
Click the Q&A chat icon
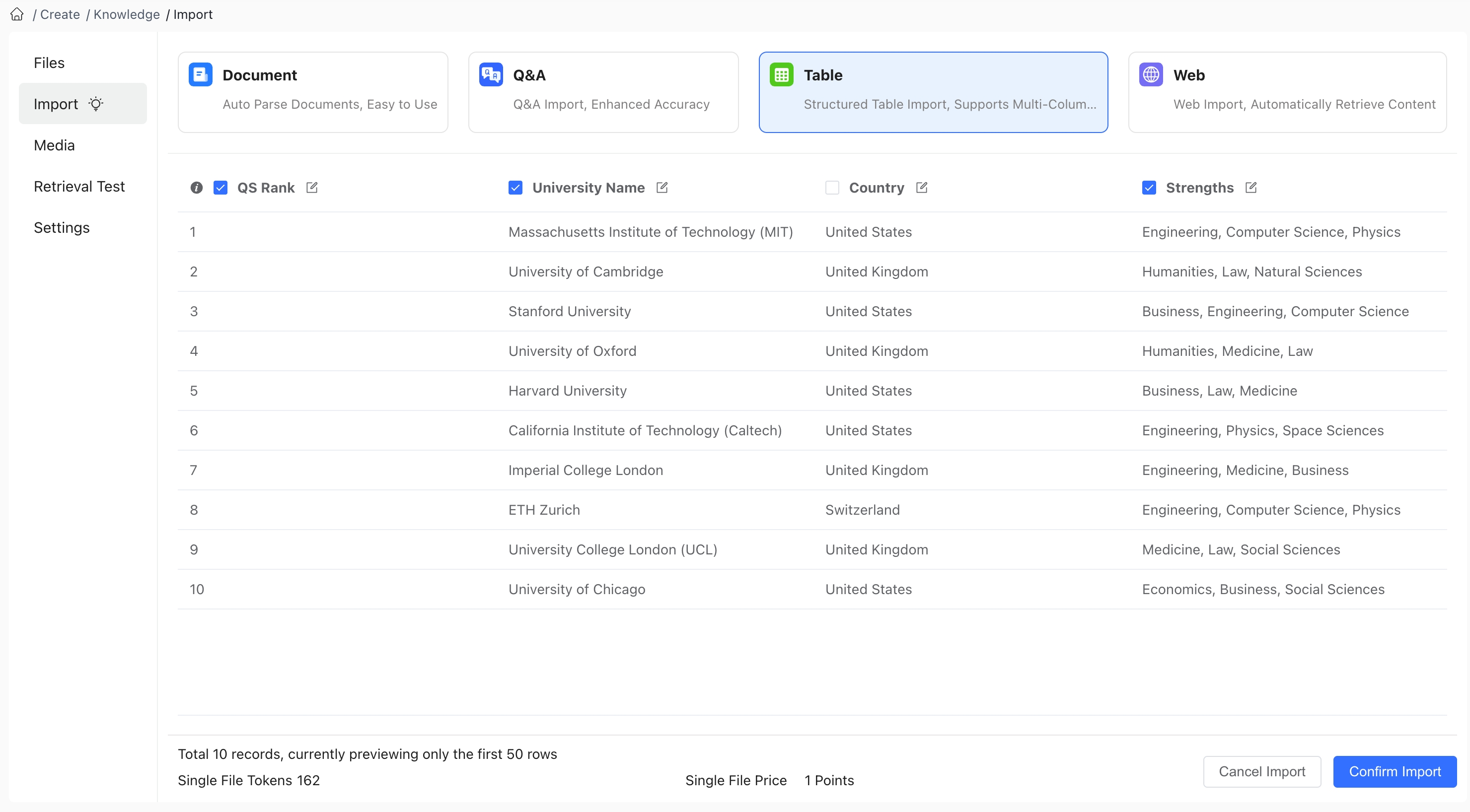(x=491, y=75)
